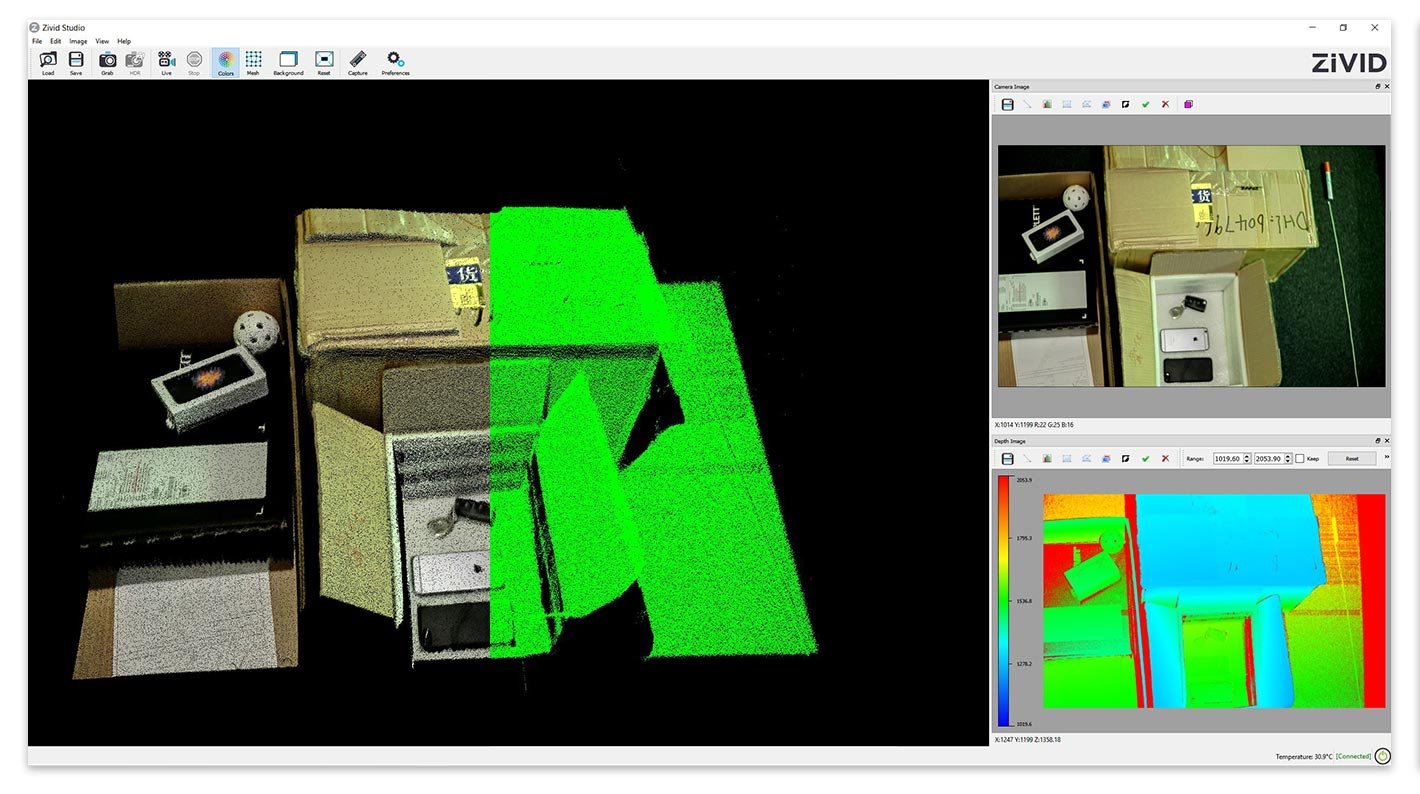Open the View menu
This screenshot has height=794, width=1420.
[101, 41]
